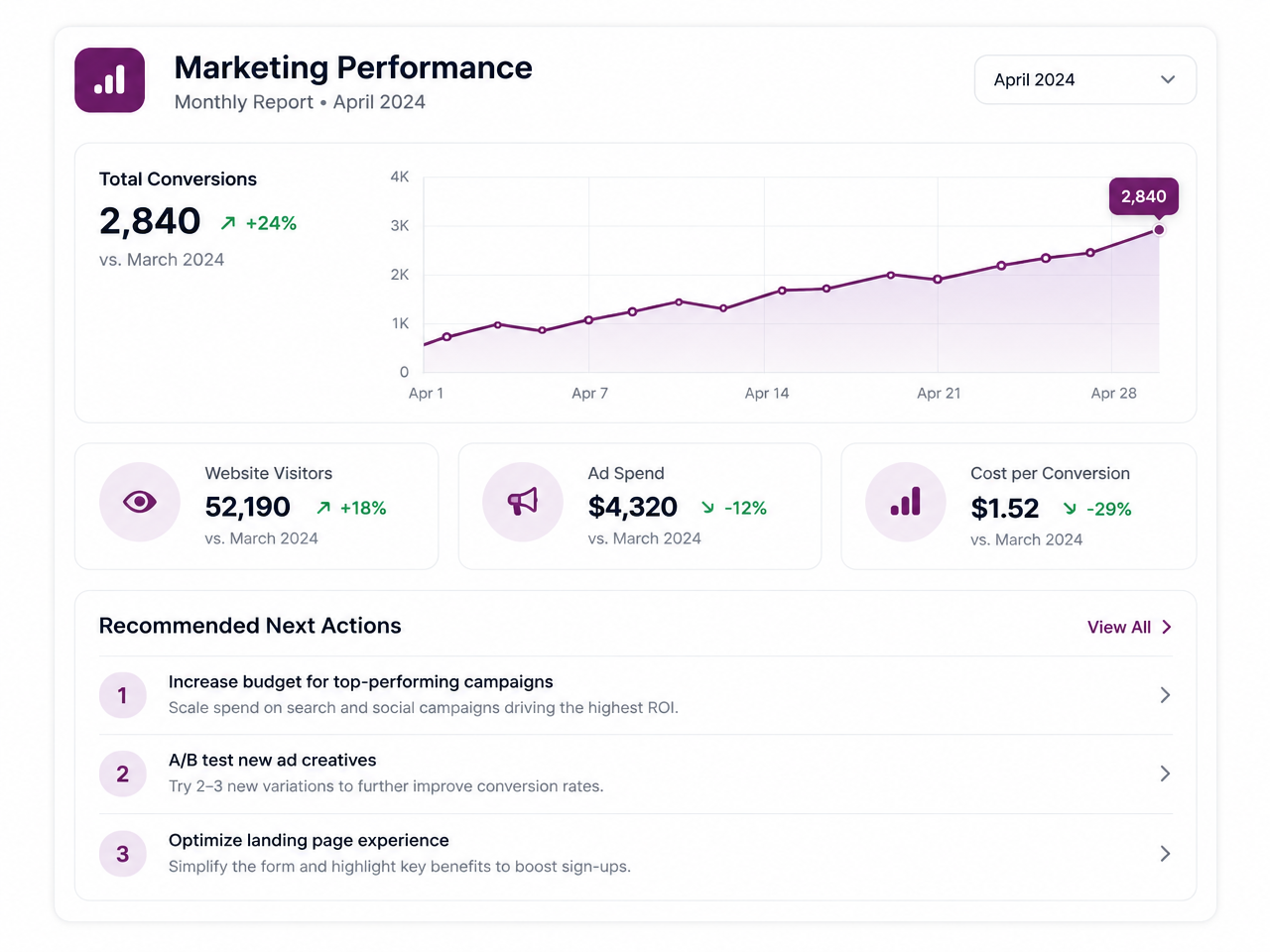Click the 52,190 website visitors value
The height and width of the screenshot is (952, 1270).
click(248, 507)
